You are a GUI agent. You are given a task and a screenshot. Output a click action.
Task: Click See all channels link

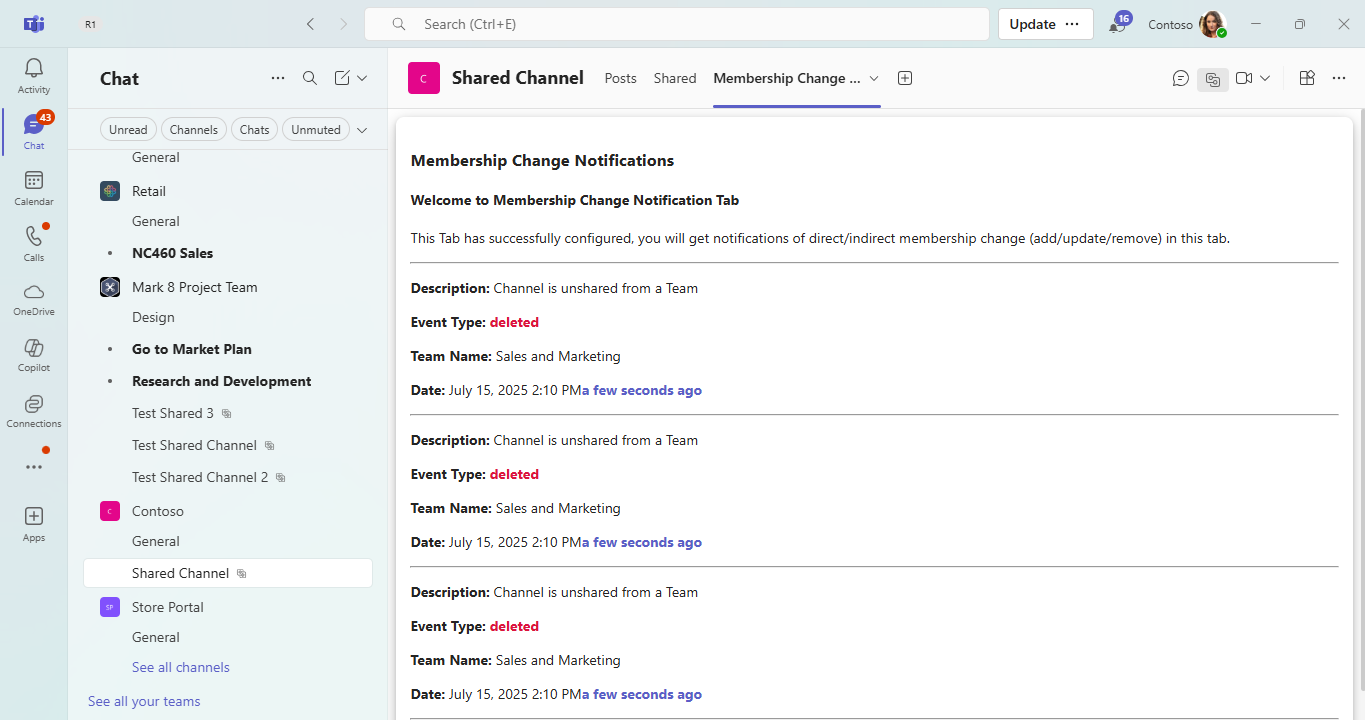pos(181,667)
